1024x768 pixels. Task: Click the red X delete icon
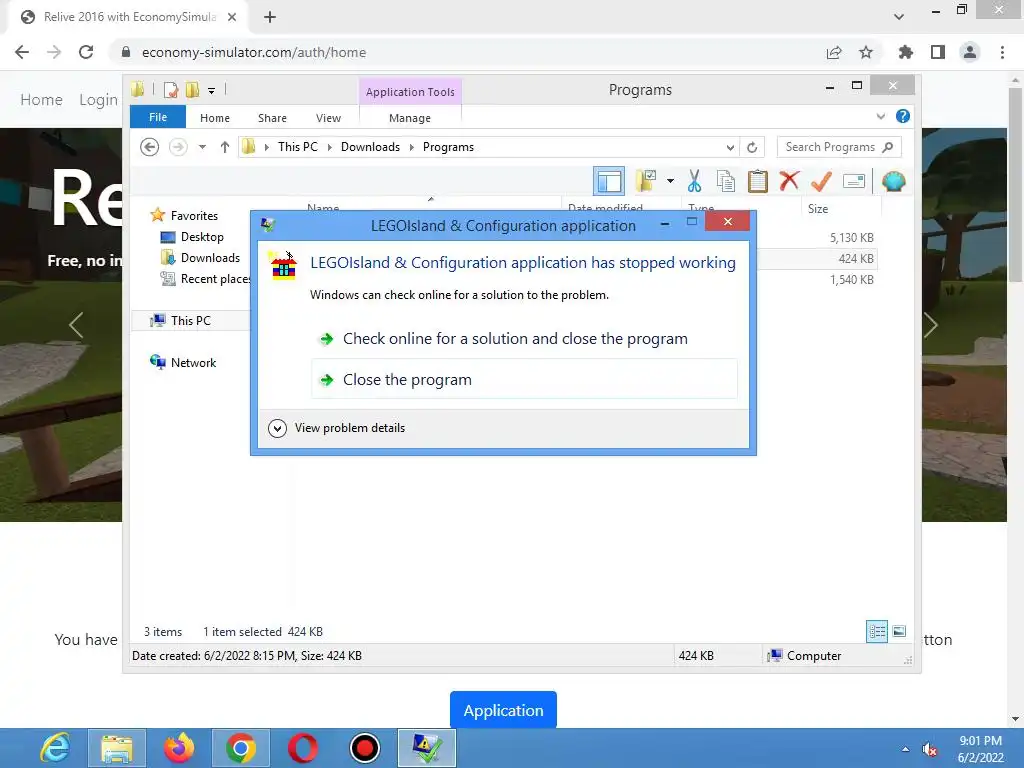(x=789, y=180)
